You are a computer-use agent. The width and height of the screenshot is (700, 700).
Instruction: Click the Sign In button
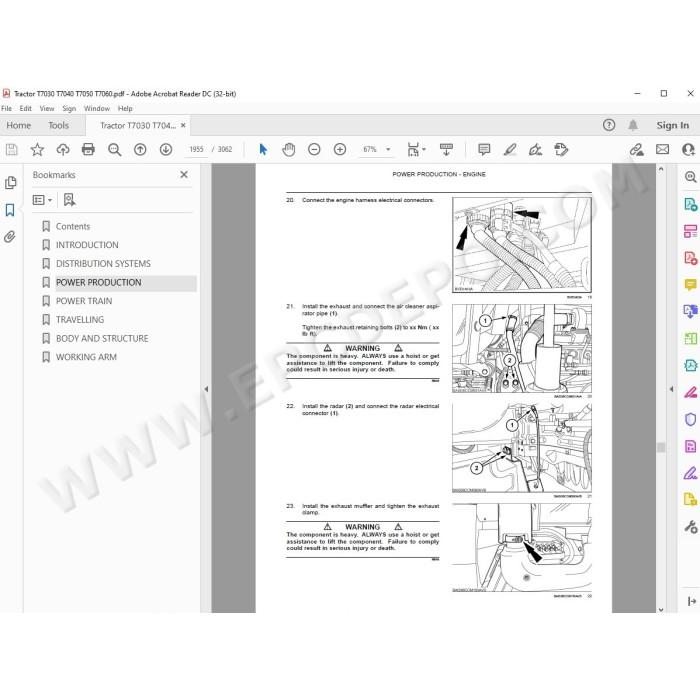click(672, 125)
